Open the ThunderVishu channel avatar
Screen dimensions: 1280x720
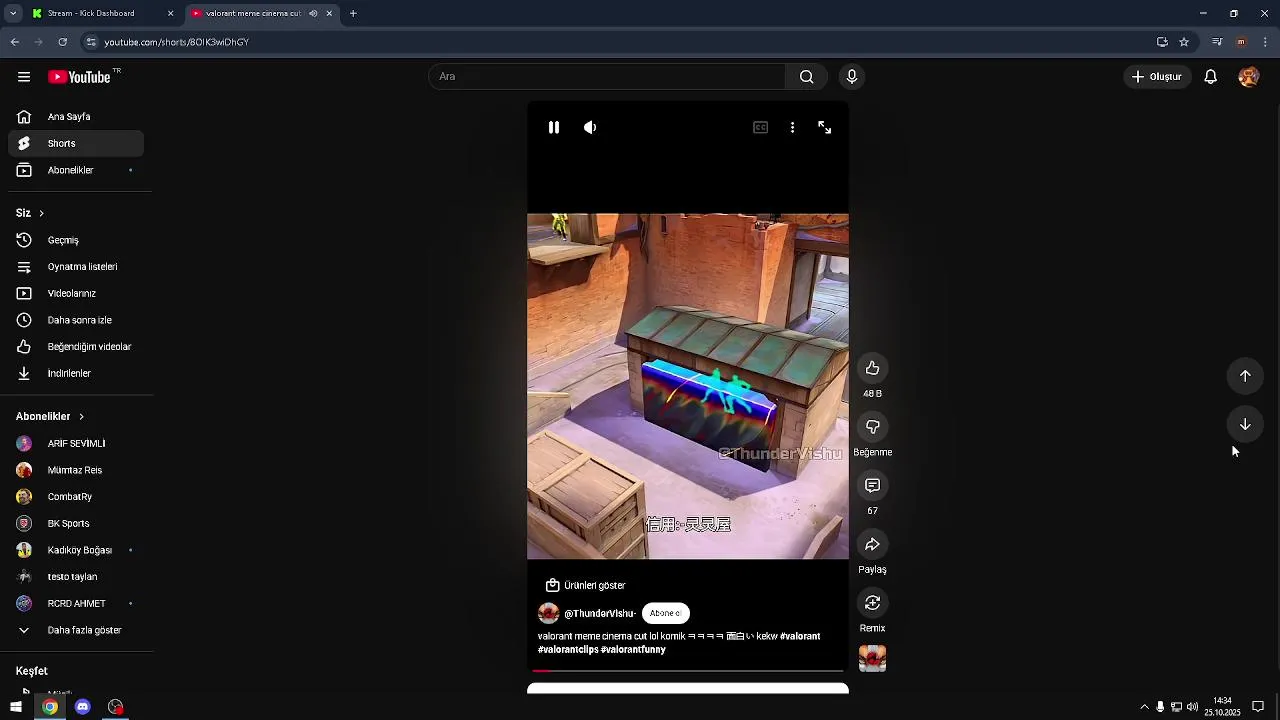tap(548, 613)
